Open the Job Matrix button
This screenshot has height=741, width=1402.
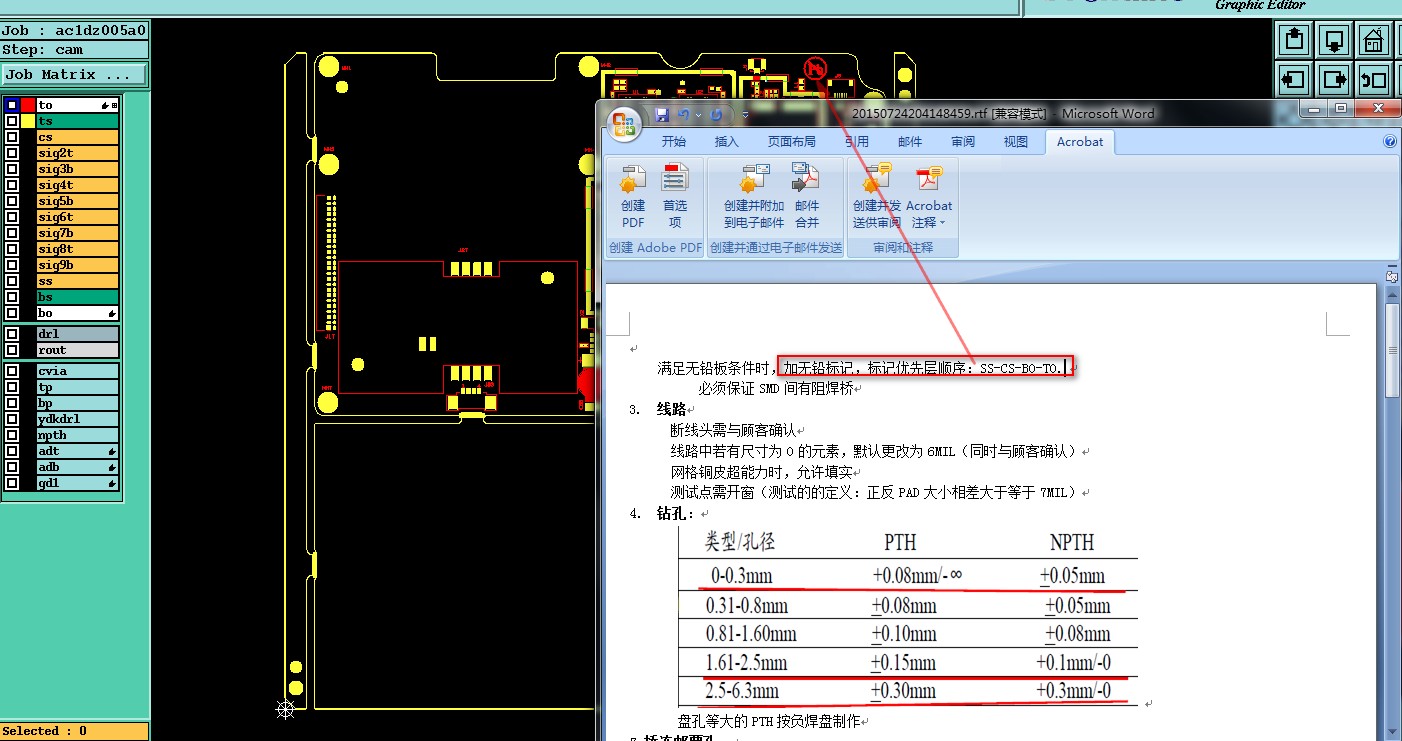point(74,75)
